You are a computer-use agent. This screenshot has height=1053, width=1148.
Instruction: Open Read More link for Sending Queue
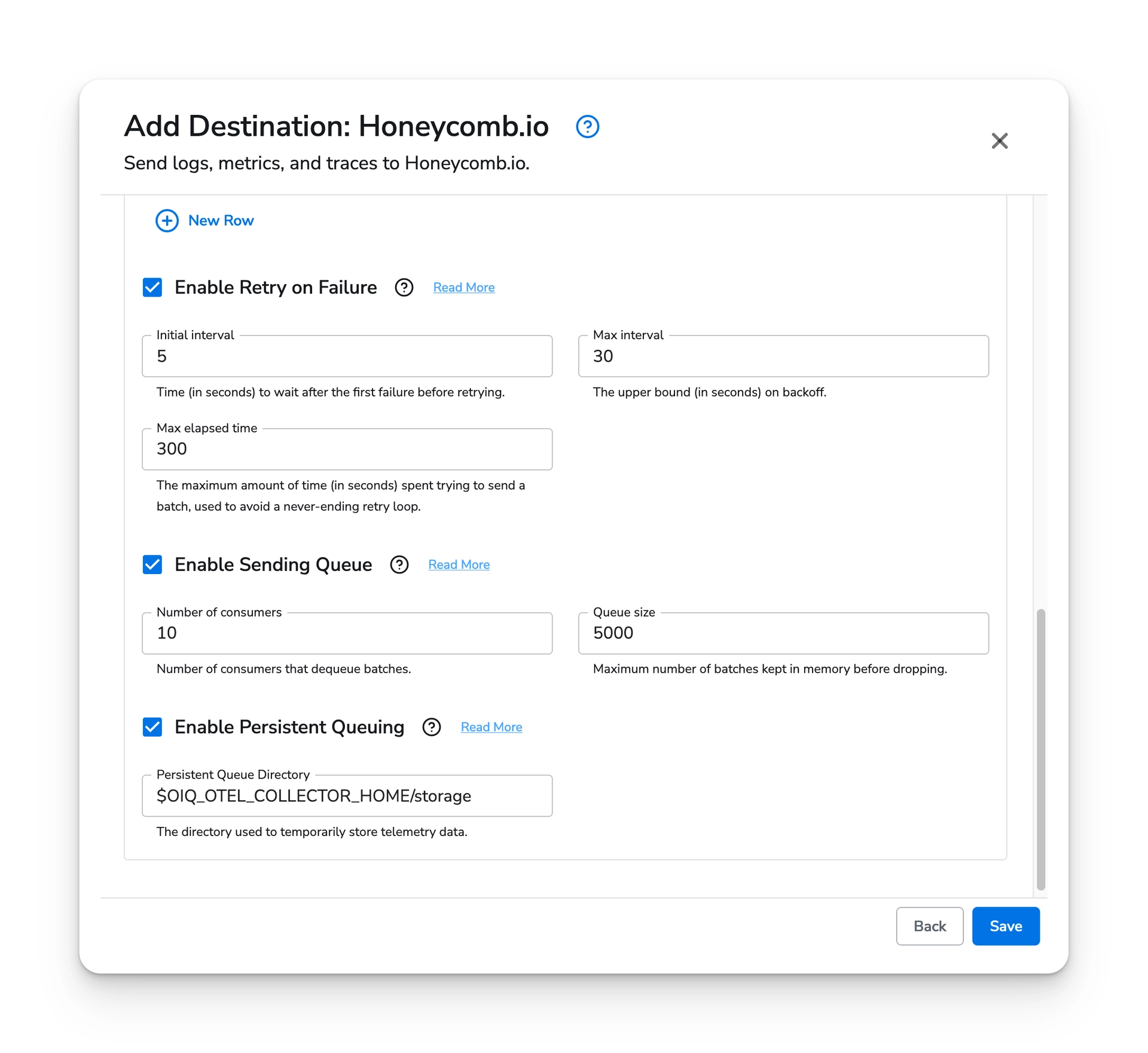(459, 564)
